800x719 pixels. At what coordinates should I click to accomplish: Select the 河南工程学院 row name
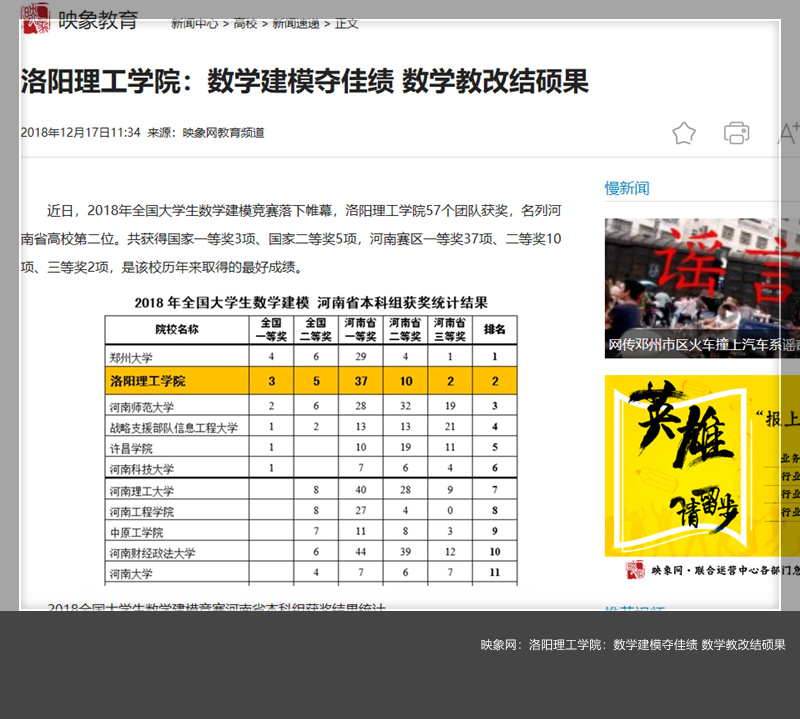click(142, 511)
